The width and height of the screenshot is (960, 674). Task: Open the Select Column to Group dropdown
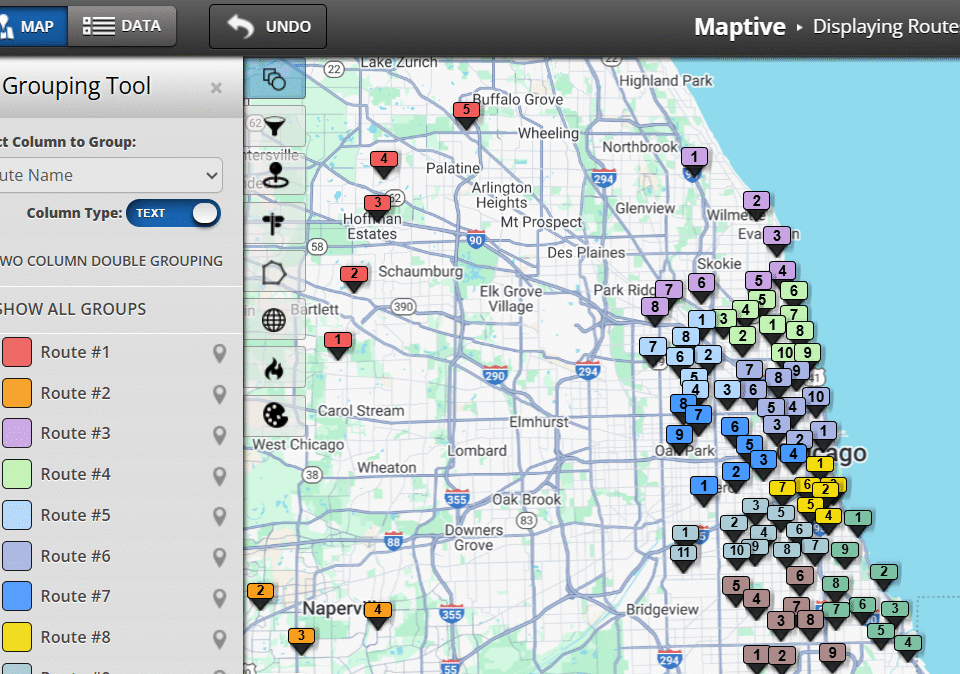pyautogui.click(x=110, y=175)
